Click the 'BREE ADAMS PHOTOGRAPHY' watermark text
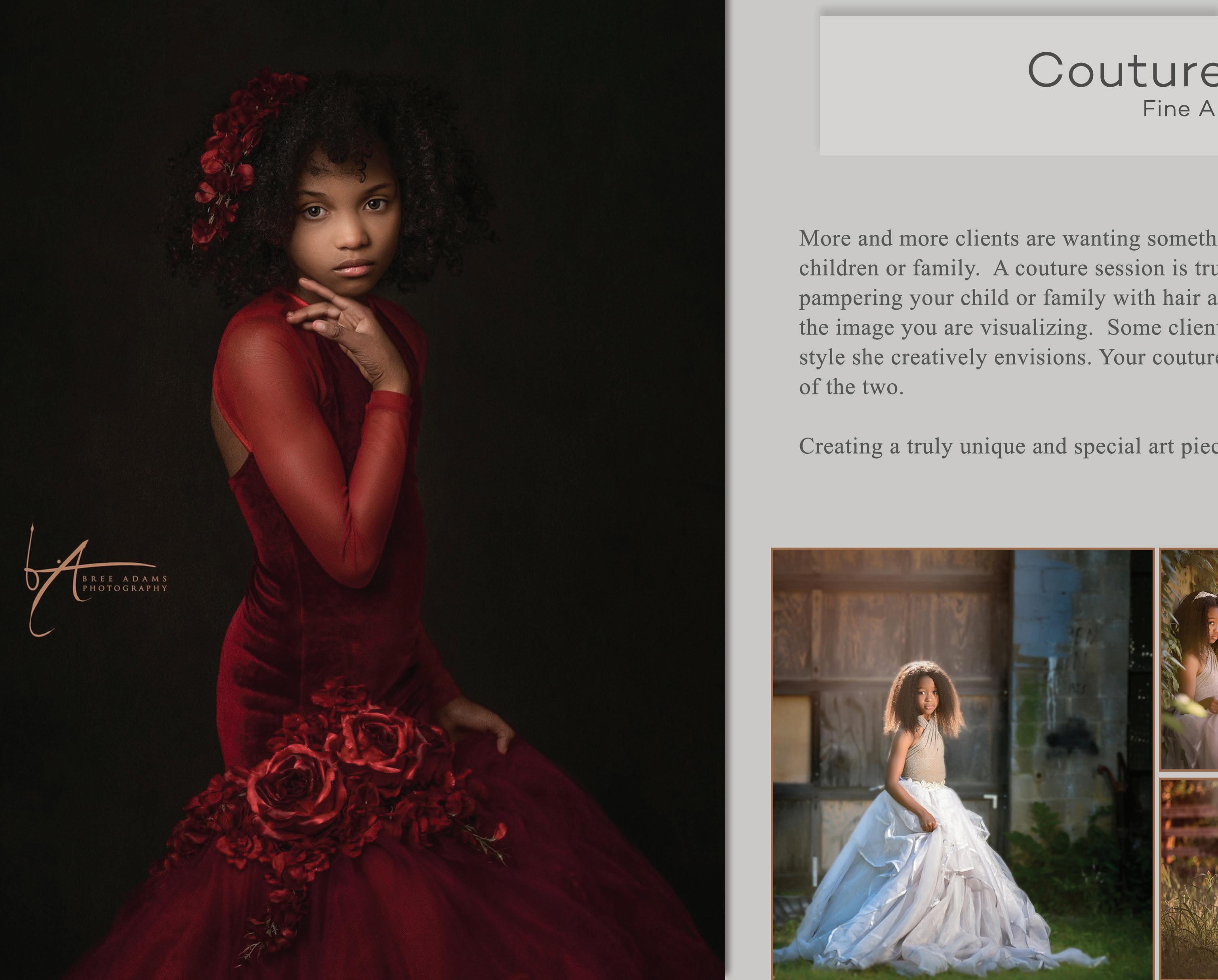Viewport: 1218px width, 980px height. click(x=125, y=584)
